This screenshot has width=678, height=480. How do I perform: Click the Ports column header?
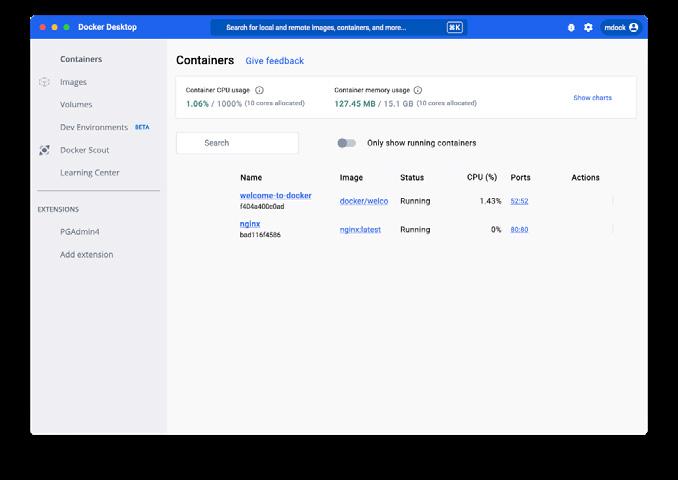[x=520, y=178]
